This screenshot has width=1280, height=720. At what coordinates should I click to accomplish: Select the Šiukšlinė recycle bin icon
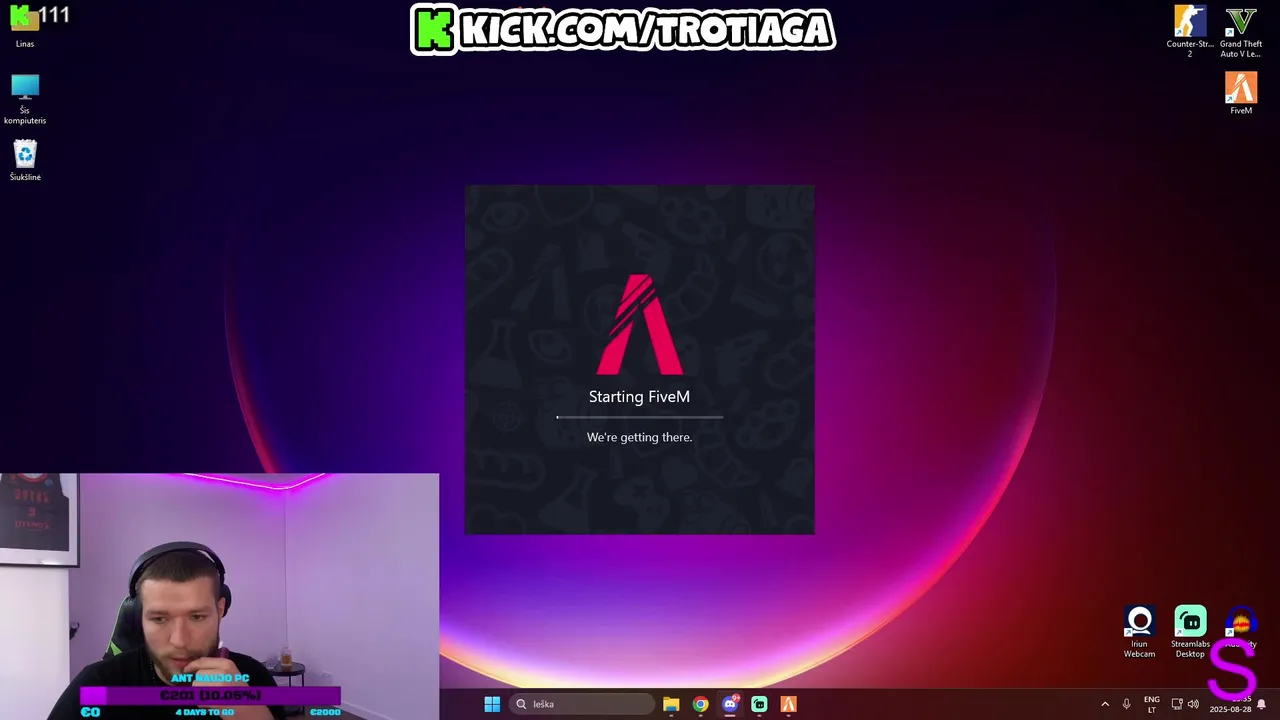25,161
